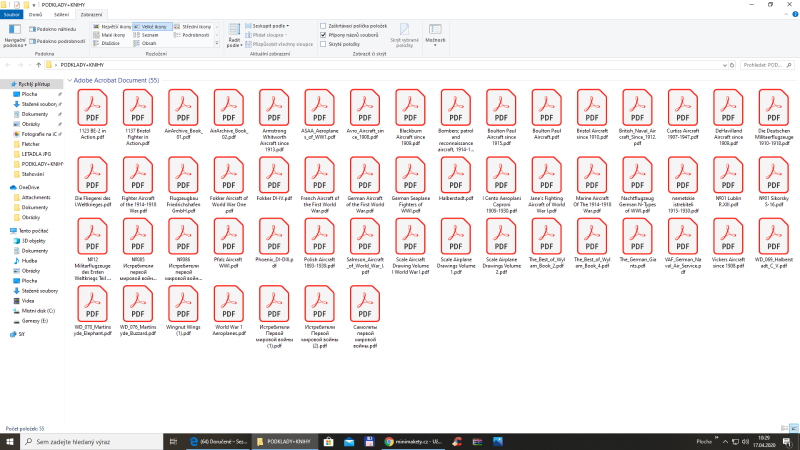Switch layout to Podrobnosti details view
Viewport: 800px width, 450px height.
(192, 35)
